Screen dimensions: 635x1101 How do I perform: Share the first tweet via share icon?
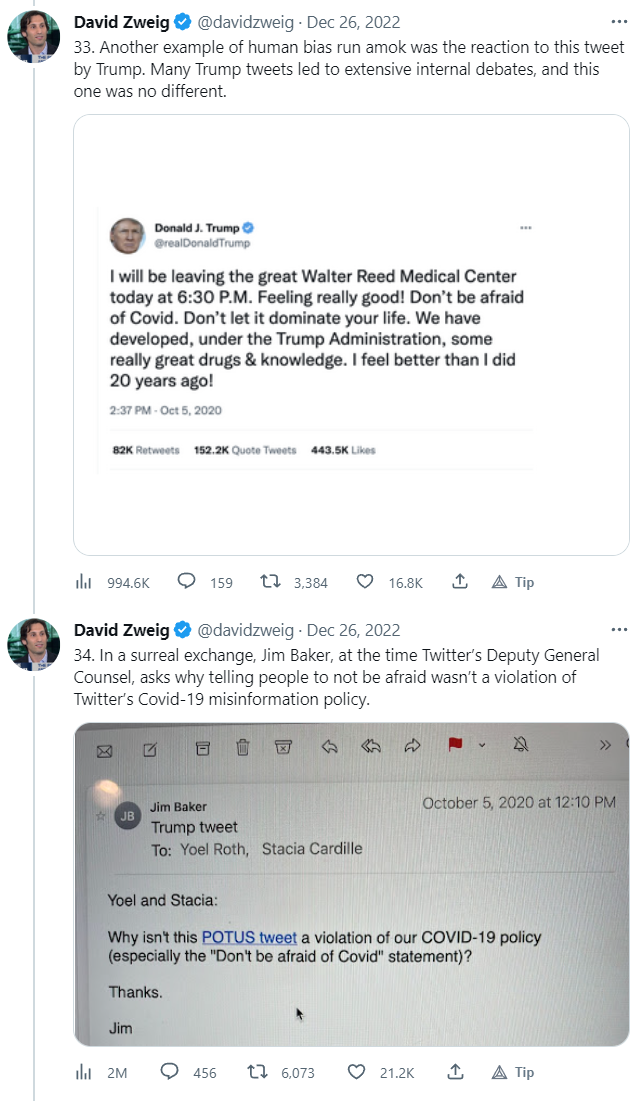pos(459,582)
